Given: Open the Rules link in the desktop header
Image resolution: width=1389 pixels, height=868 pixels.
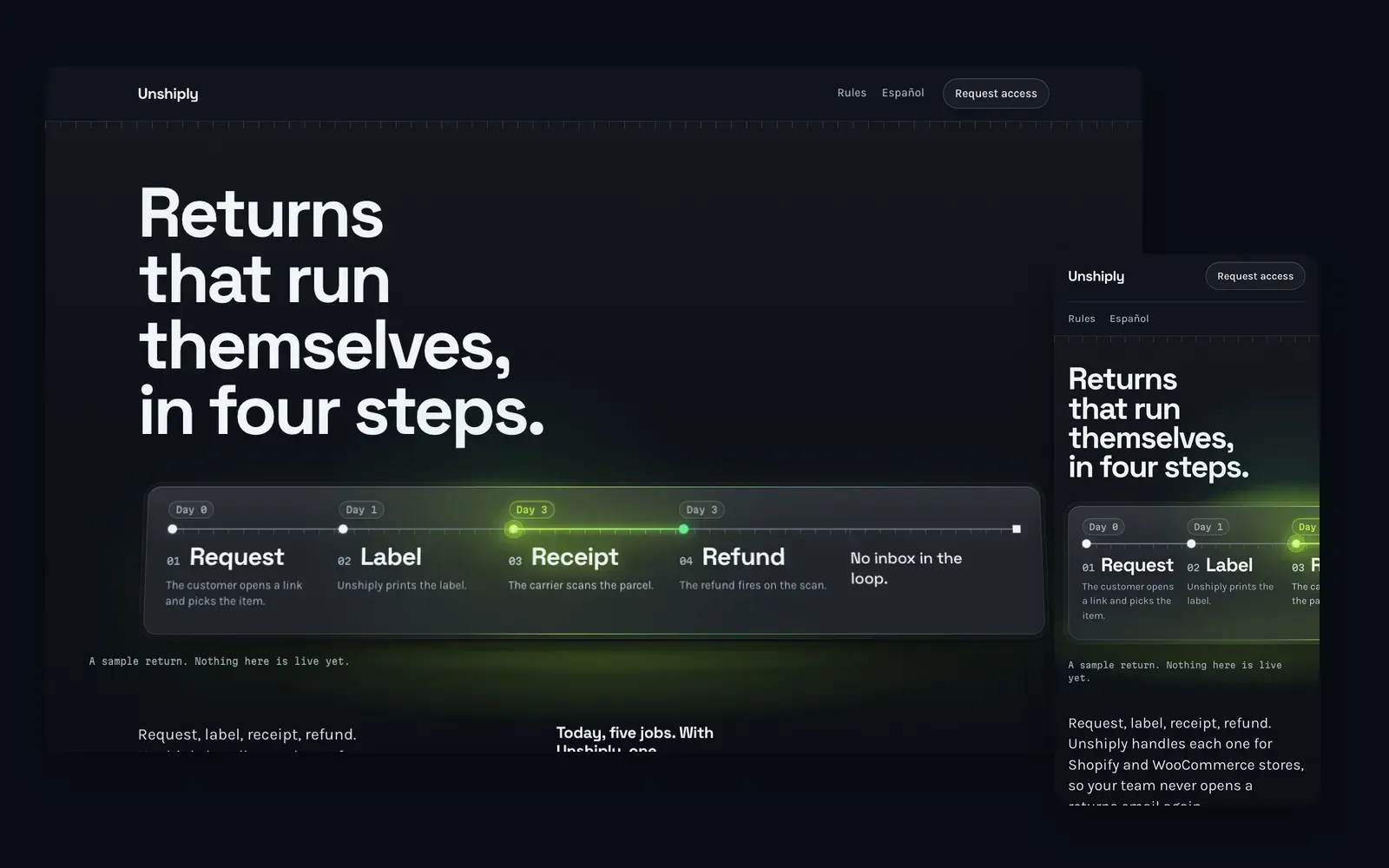Looking at the screenshot, I should click(852, 93).
